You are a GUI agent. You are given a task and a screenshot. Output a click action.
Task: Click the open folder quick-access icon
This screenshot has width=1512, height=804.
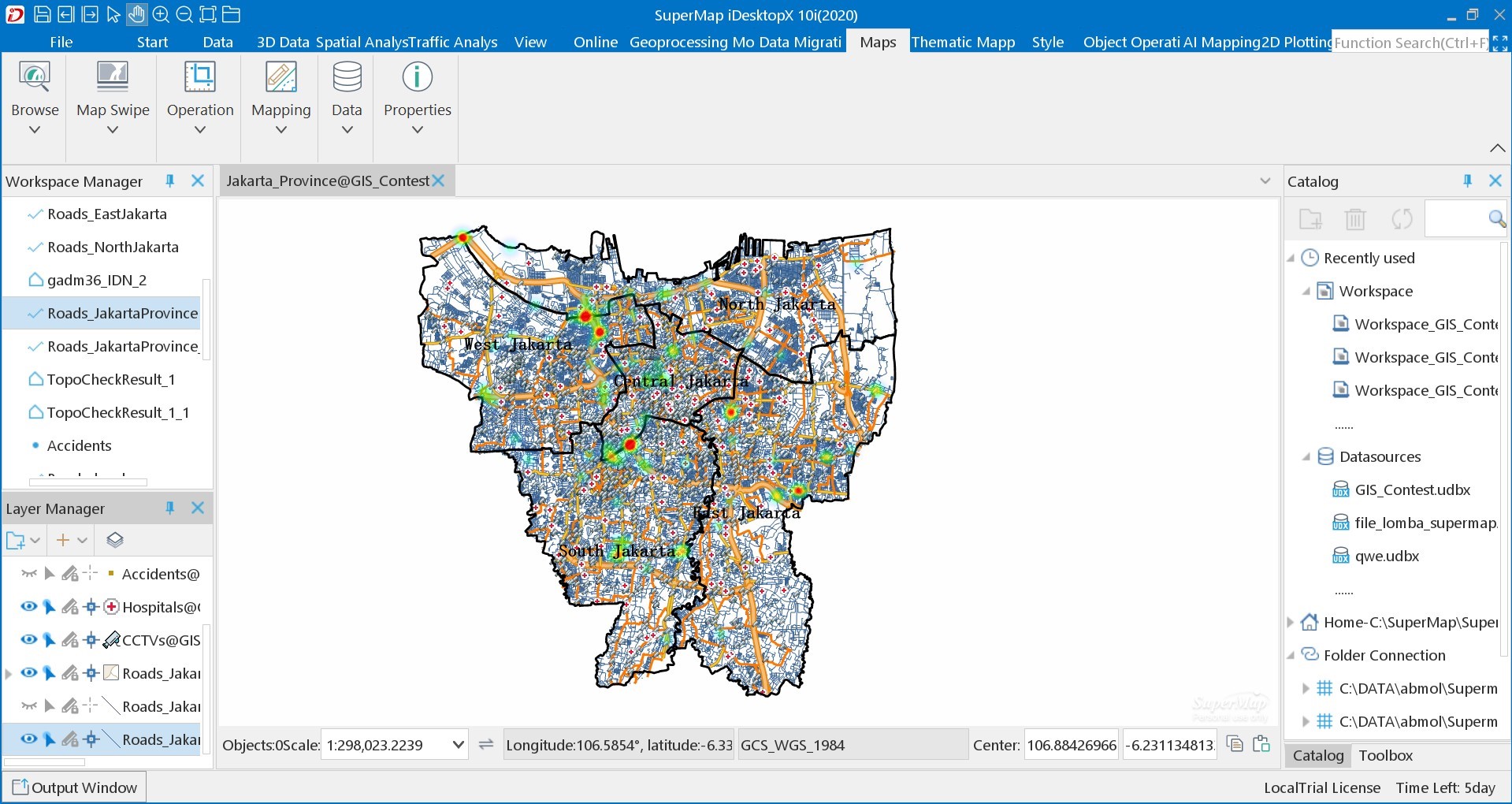(231, 14)
